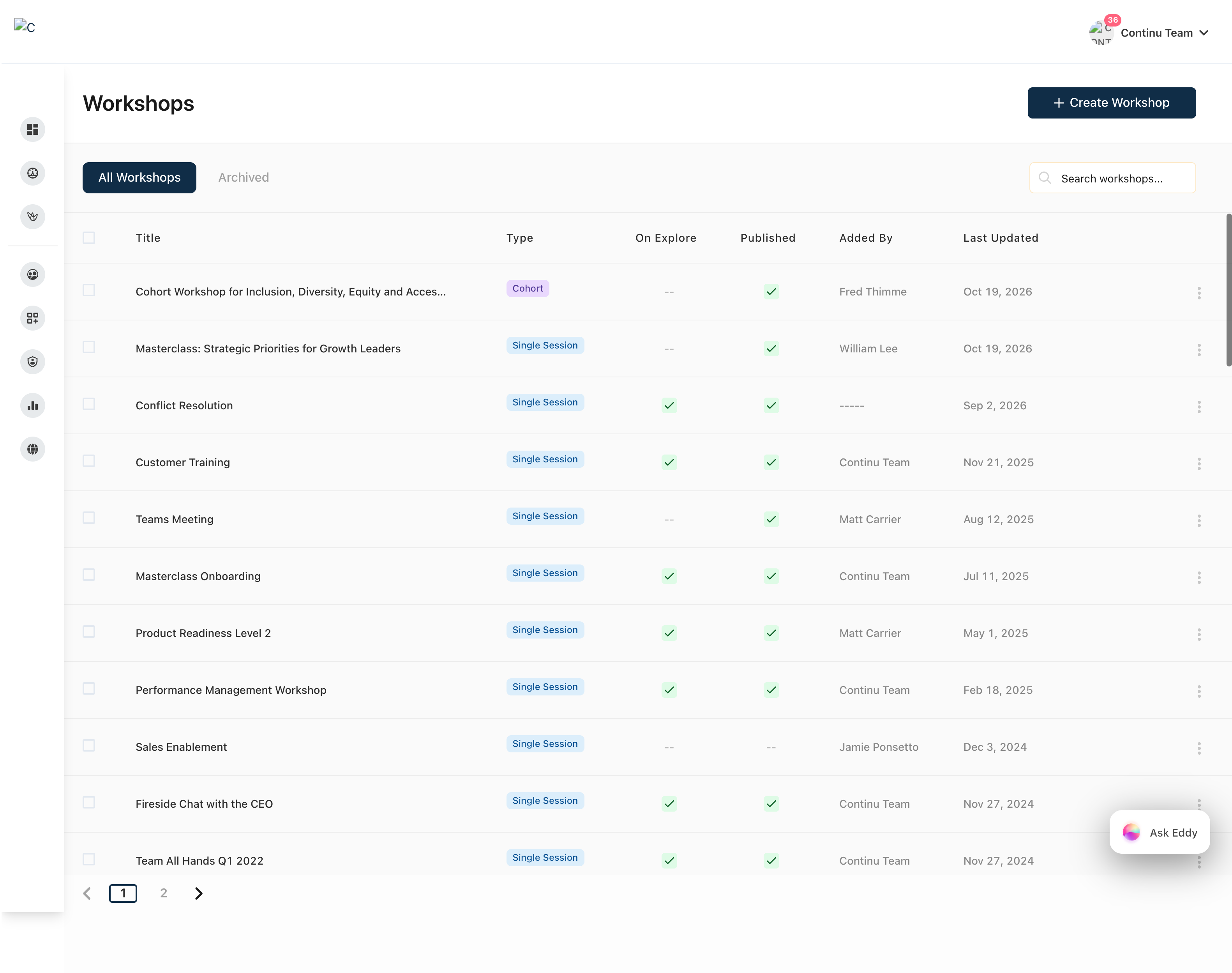Click the vertical scrollbar on the table
This screenshot has width=1232, height=973.
coord(1228,290)
